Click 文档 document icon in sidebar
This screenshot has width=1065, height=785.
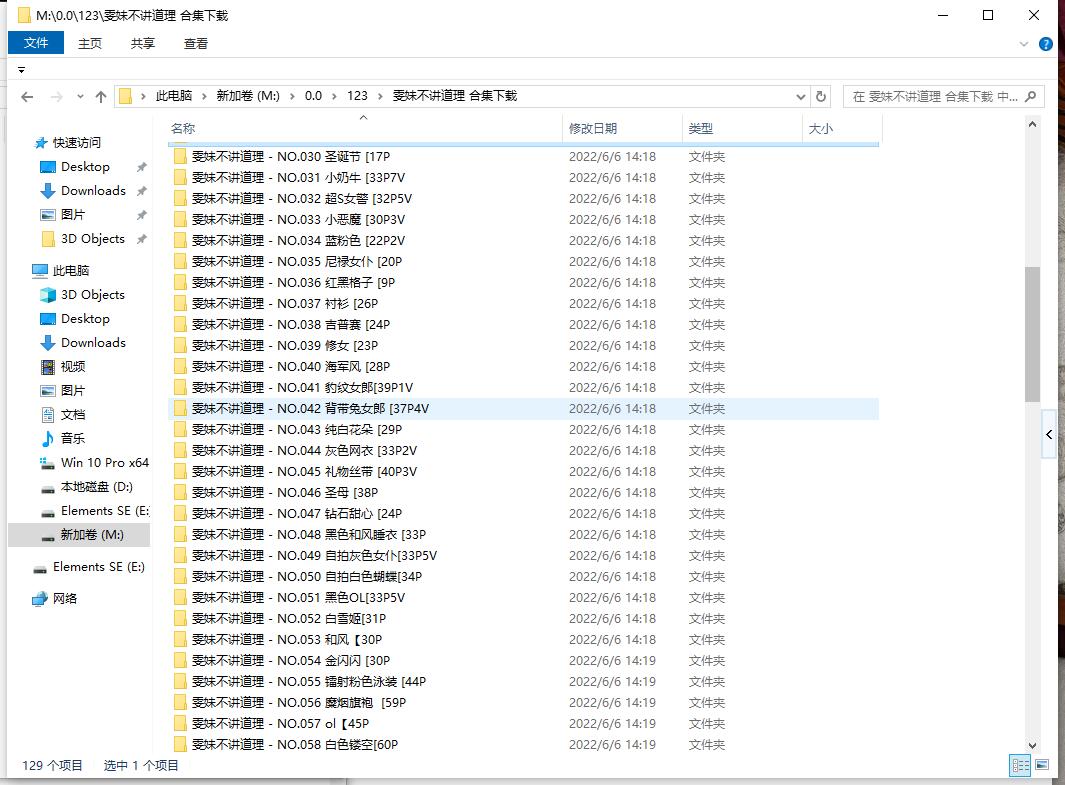point(48,415)
